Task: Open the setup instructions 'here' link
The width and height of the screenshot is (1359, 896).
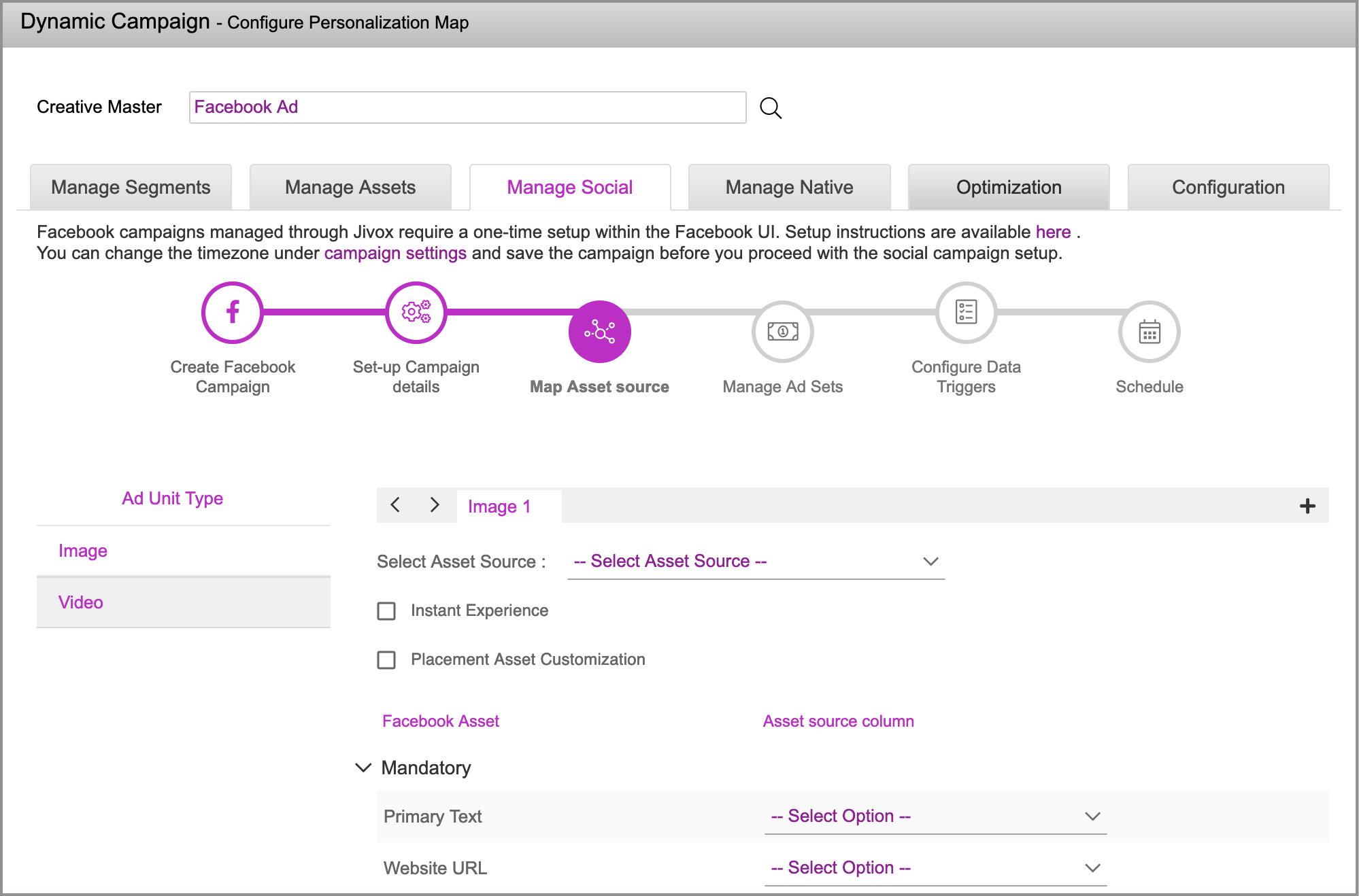Action: (x=1053, y=232)
